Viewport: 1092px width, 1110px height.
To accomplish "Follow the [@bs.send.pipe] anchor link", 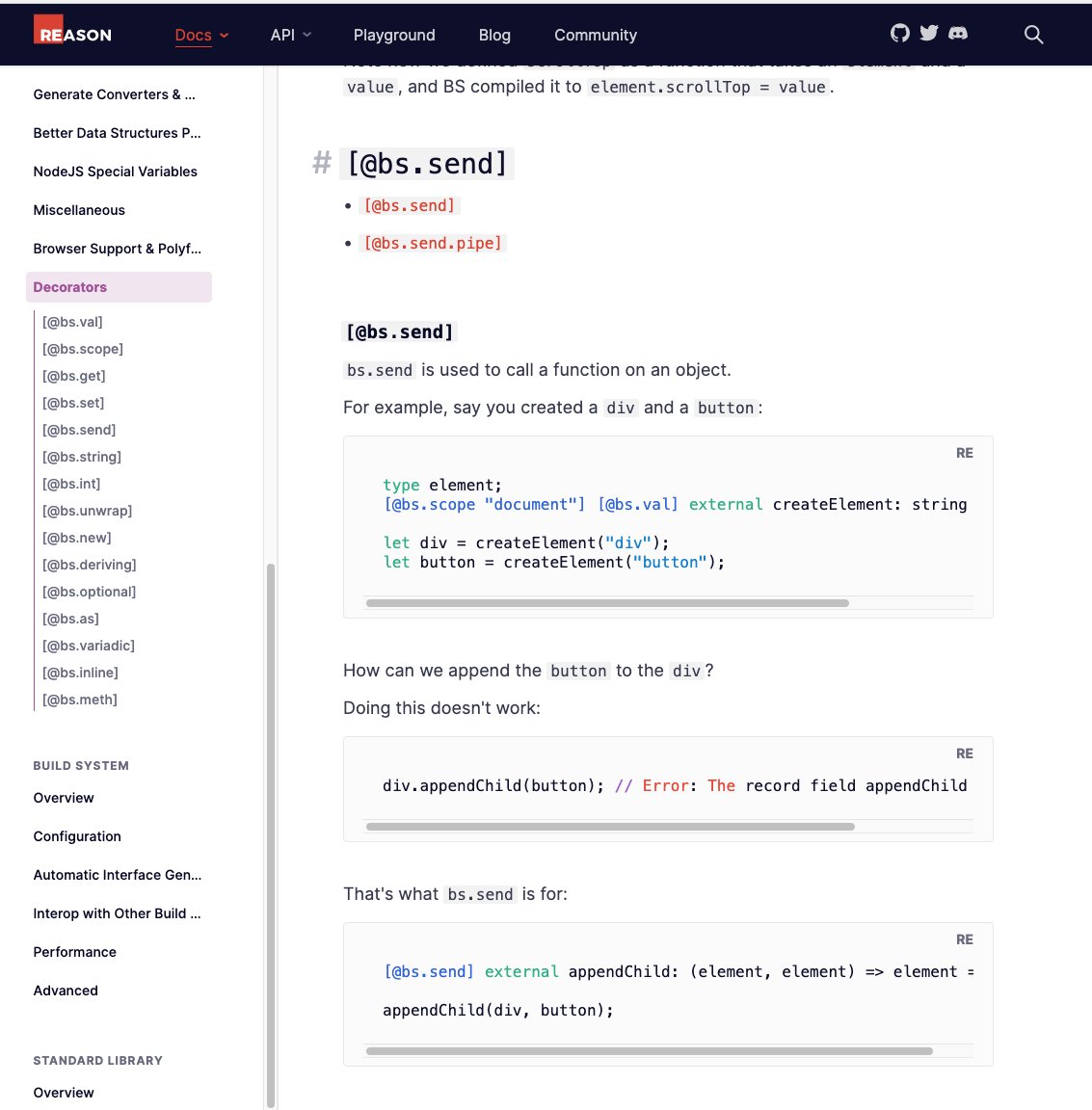I will pyautogui.click(x=433, y=243).
